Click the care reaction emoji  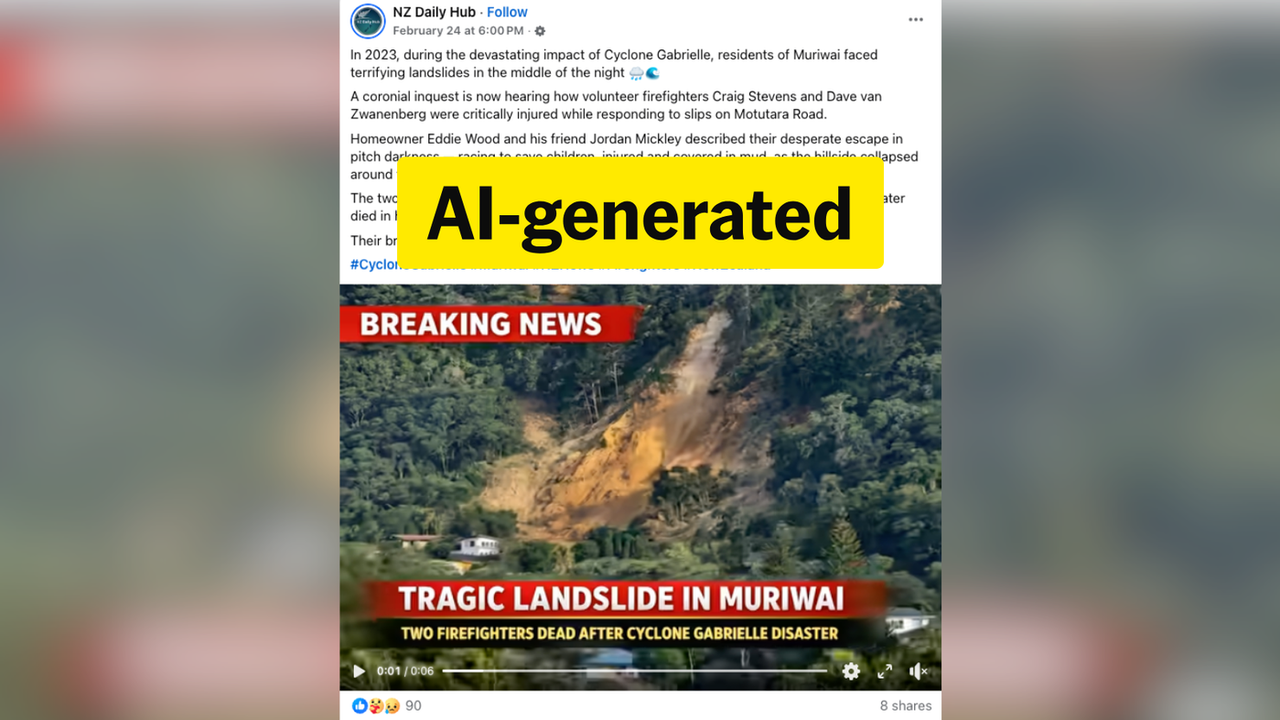[x=376, y=706]
